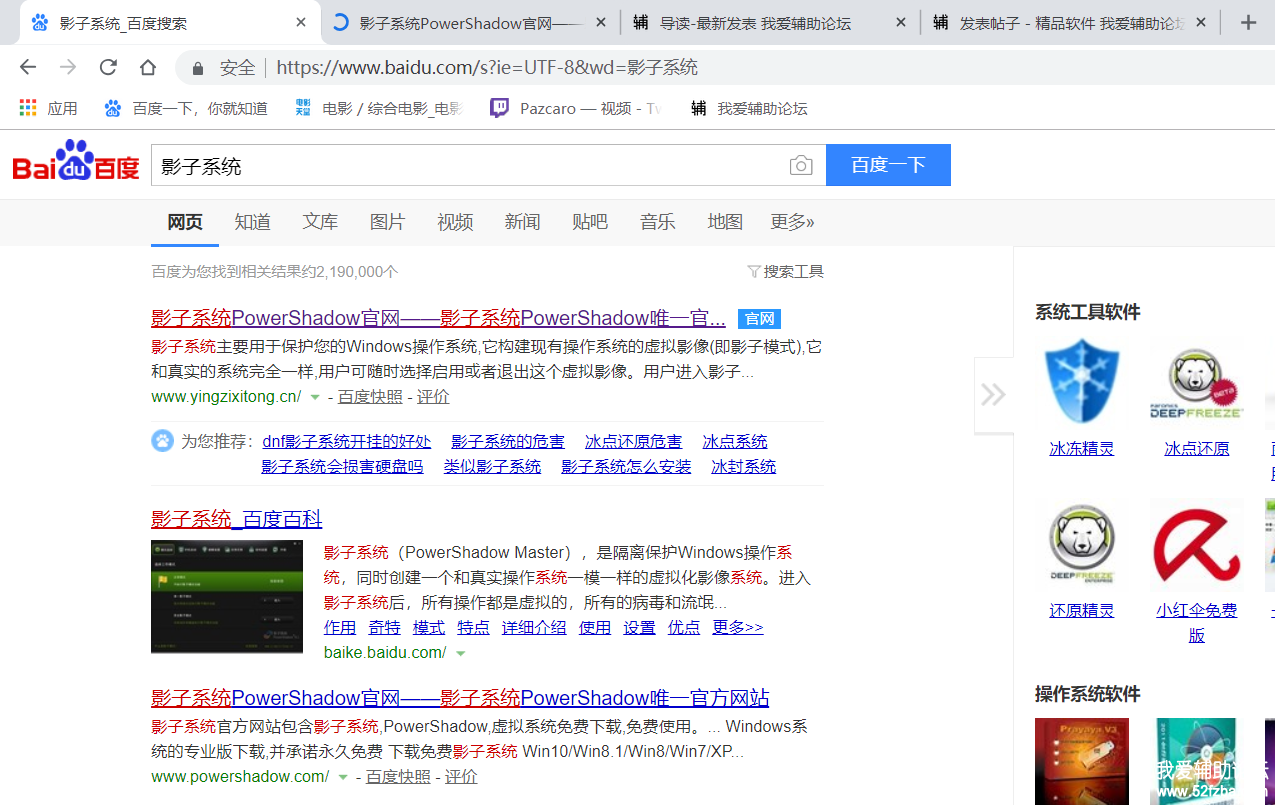This screenshot has height=805, width=1275.
Task: Click the 冰冻精灵 snowflake shield icon
Action: [x=1082, y=383]
